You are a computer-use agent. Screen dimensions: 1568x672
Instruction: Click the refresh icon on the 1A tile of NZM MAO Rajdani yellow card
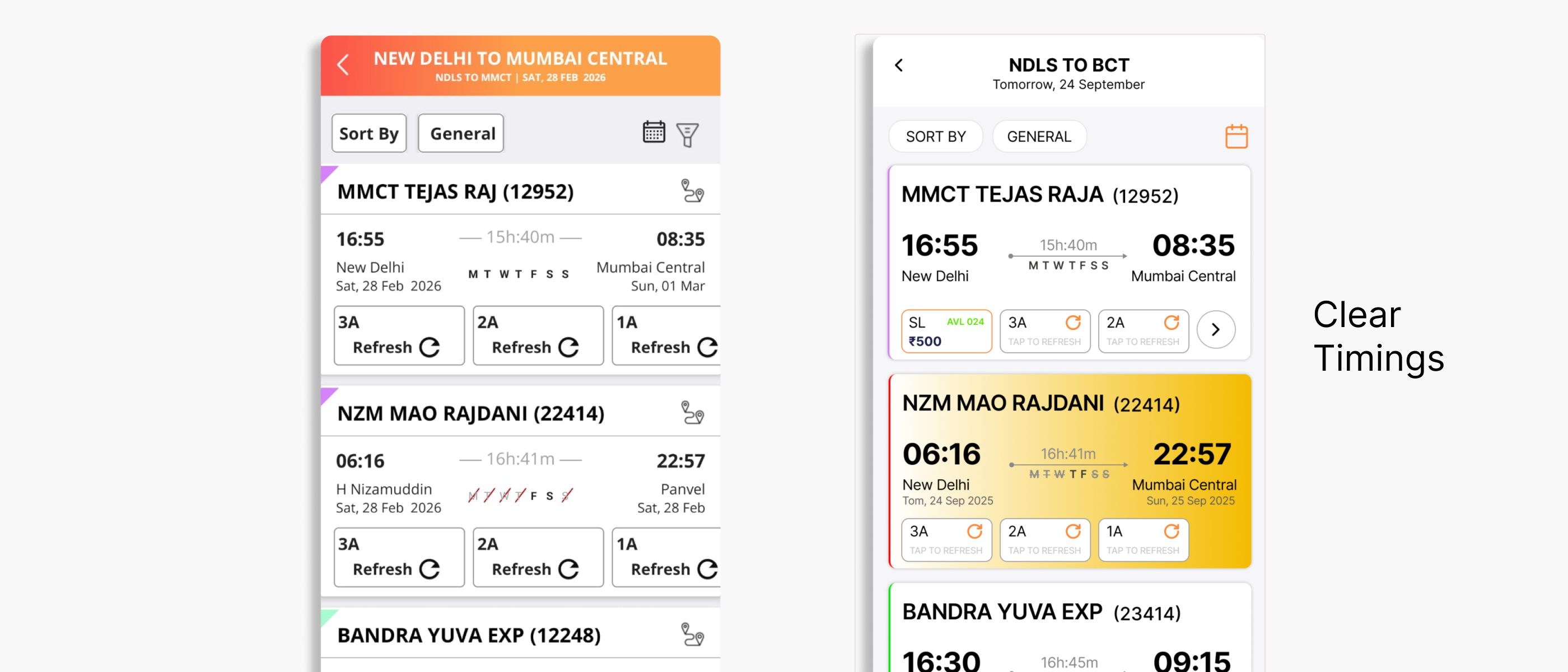tap(1171, 531)
